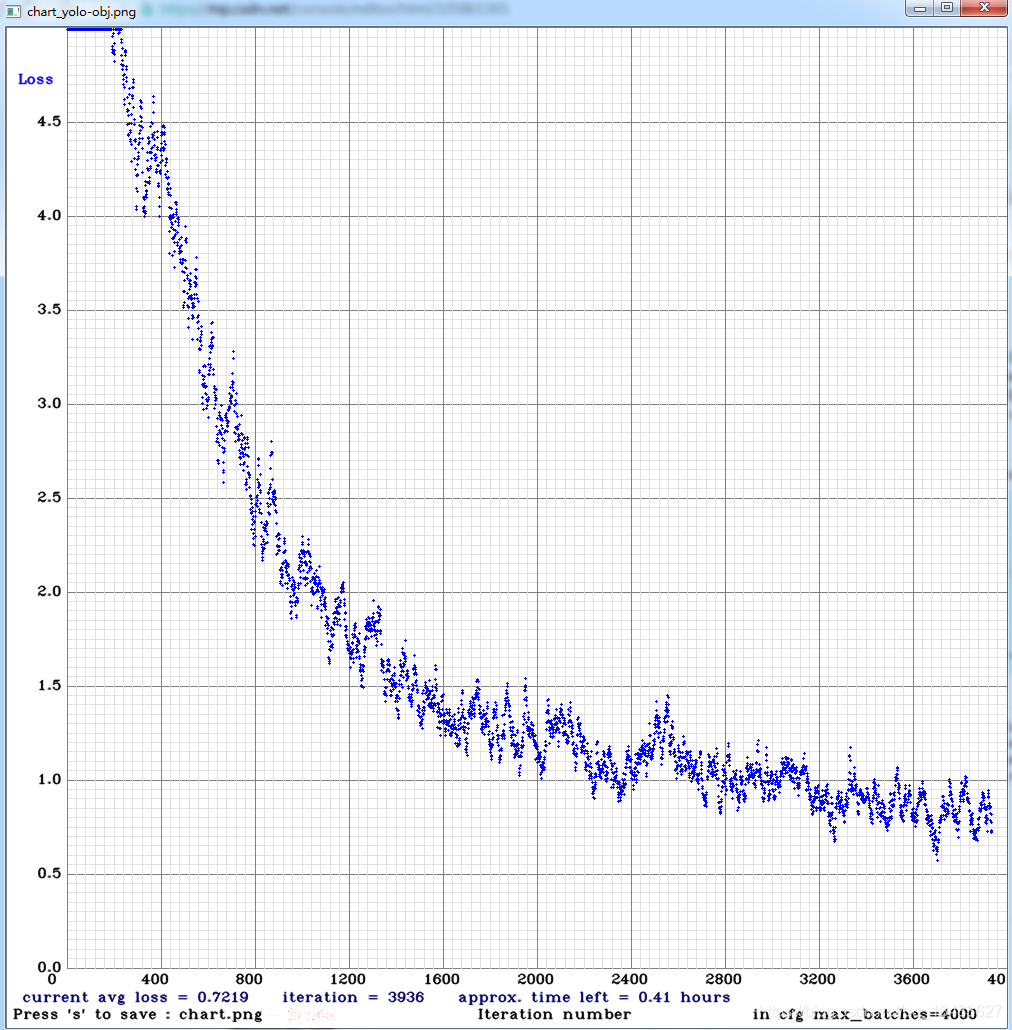Screen dimensions: 1012x1030
Task: Click the 2.0 loss axis value
Action: pos(49,591)
